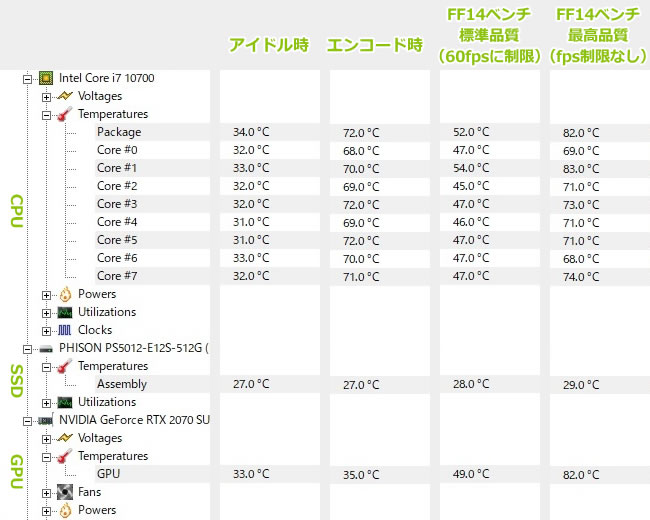Image resolution: width=650 pixels, height=520 pixels.
Task: Expand the SSD Utilizations node
Action: tap(46, 403)
